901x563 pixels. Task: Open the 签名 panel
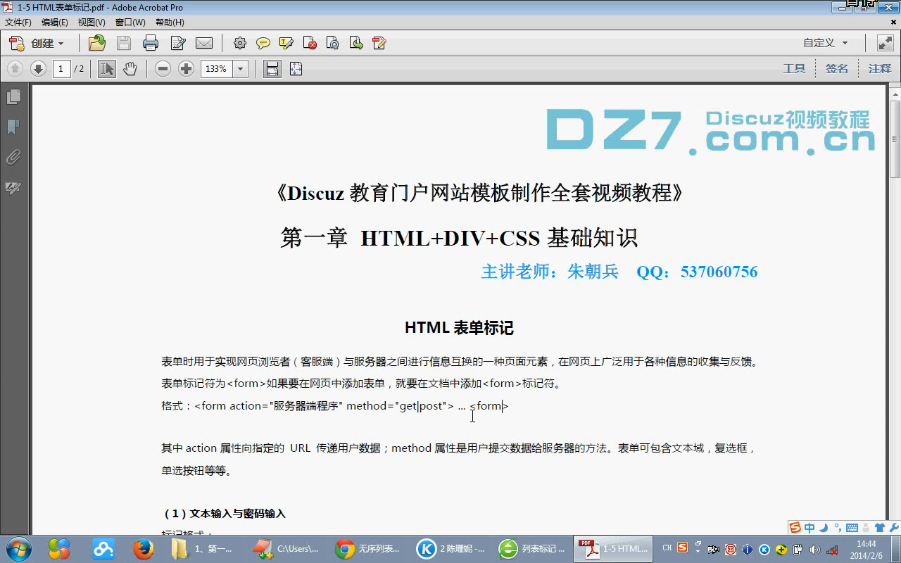coord(837,69)
